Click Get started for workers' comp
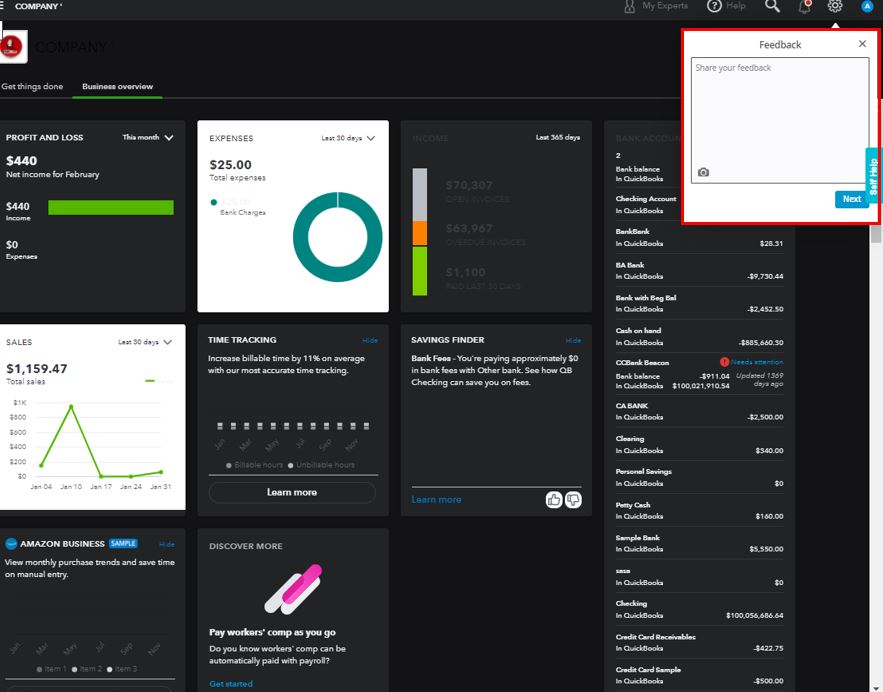This screenshot has height=692, width=883. pyautogui.click(x=231, y=684)
